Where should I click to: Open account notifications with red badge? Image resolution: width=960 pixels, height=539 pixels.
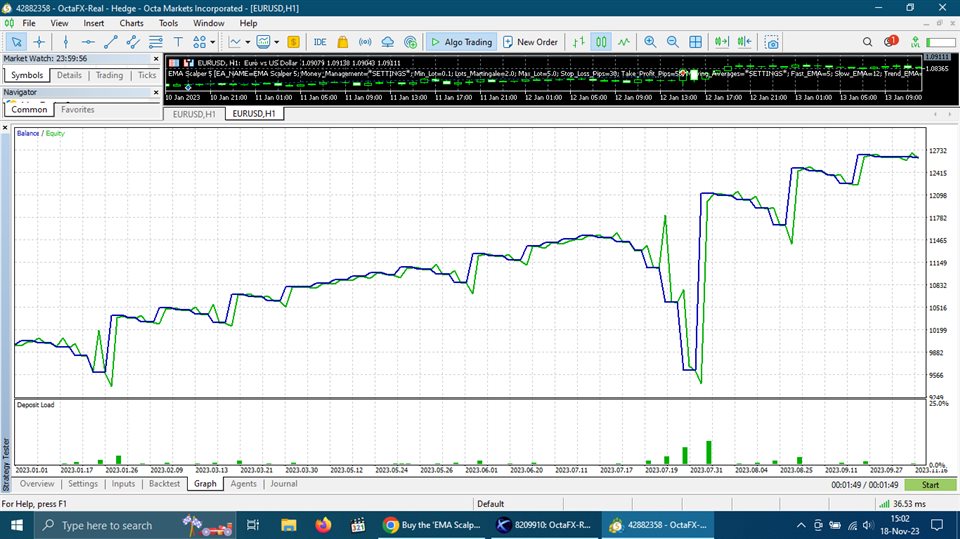[890, 42]
